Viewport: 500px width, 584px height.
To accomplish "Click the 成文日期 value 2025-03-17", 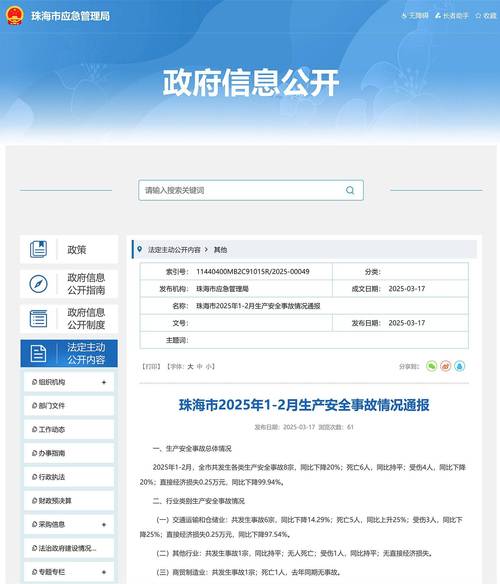I will pos(407,289).
